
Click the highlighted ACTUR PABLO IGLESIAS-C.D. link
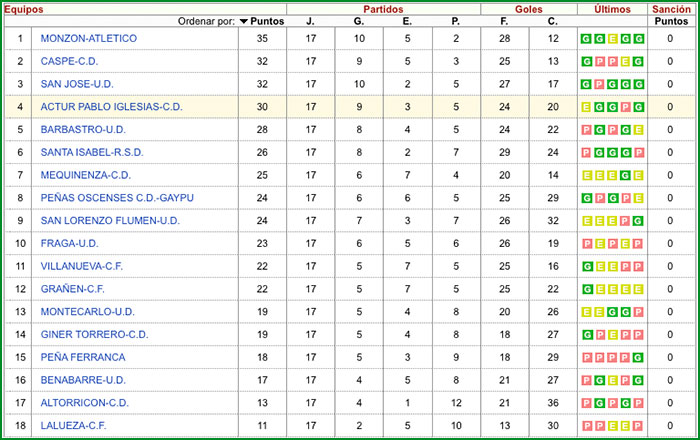point(111,107)
